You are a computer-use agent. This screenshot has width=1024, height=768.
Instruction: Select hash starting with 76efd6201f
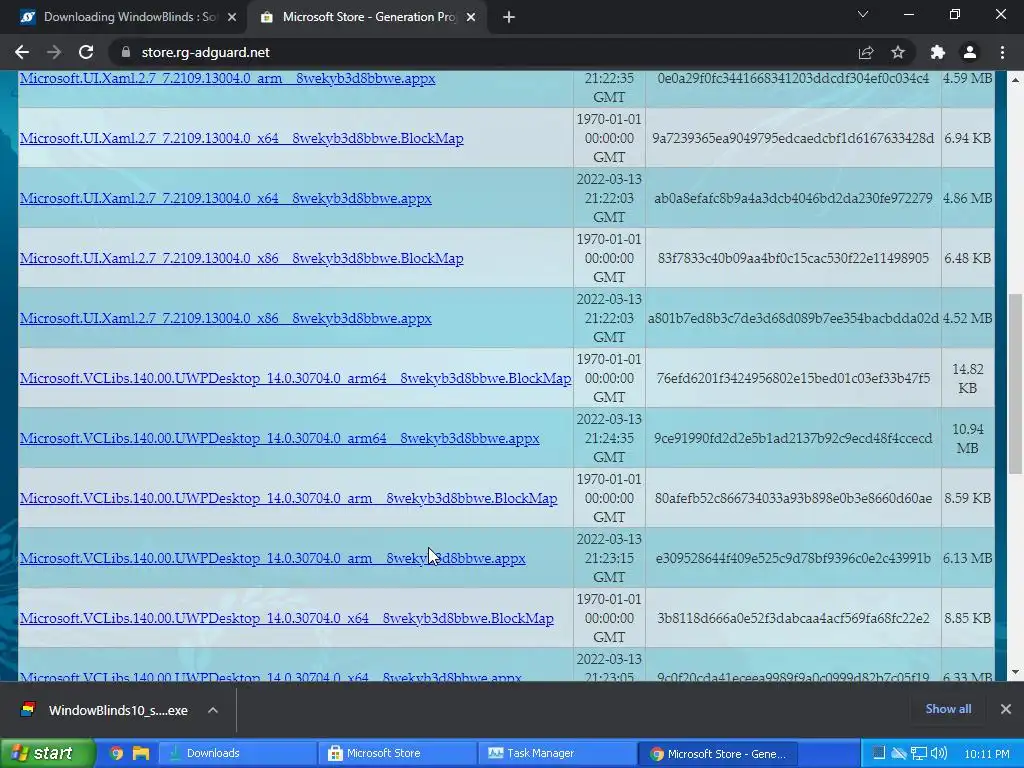[x=793, y=379]
